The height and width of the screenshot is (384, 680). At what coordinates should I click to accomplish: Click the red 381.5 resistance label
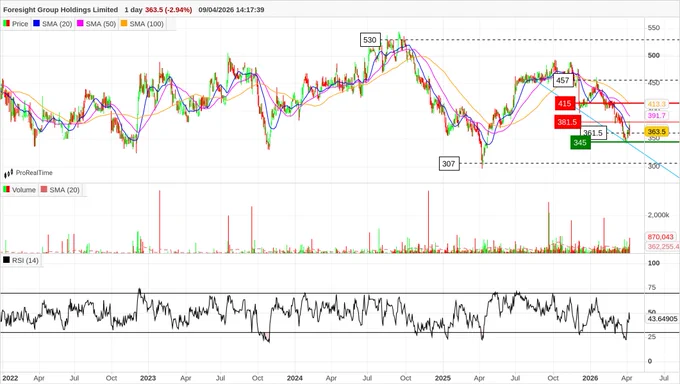tap(567, 122)
